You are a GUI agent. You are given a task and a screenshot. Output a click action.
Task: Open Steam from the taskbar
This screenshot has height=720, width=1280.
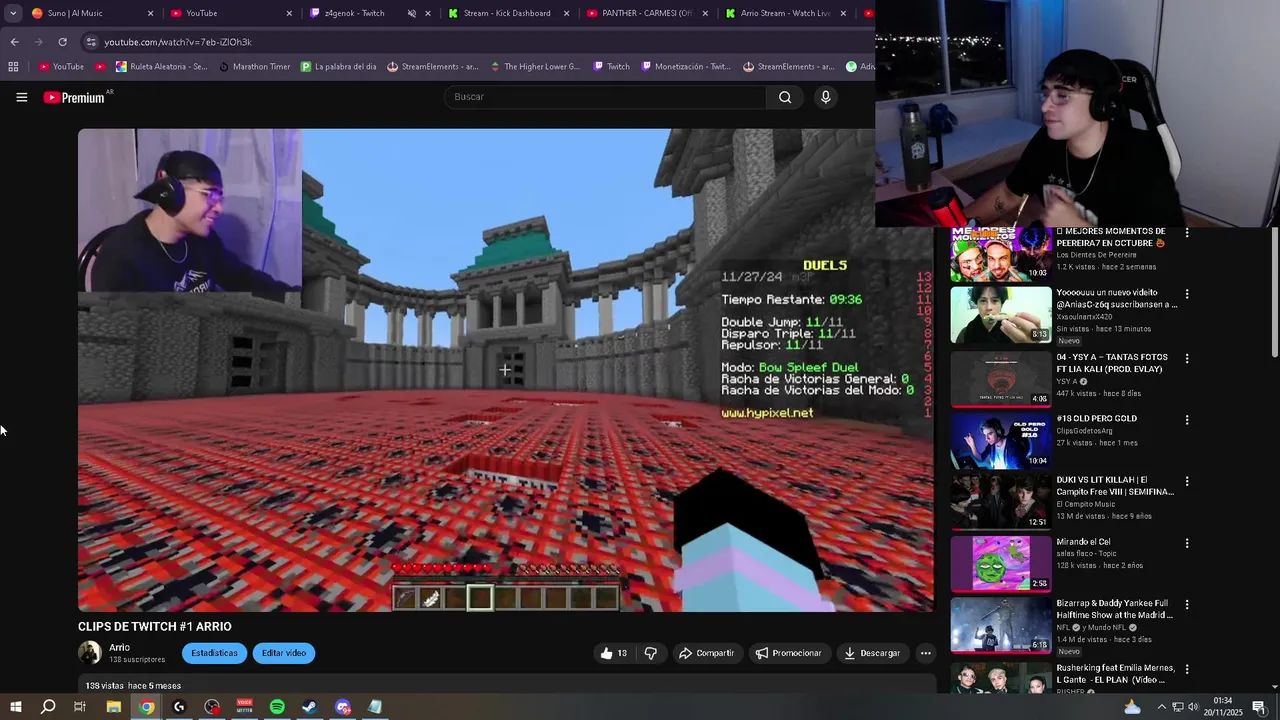point(310,707)
